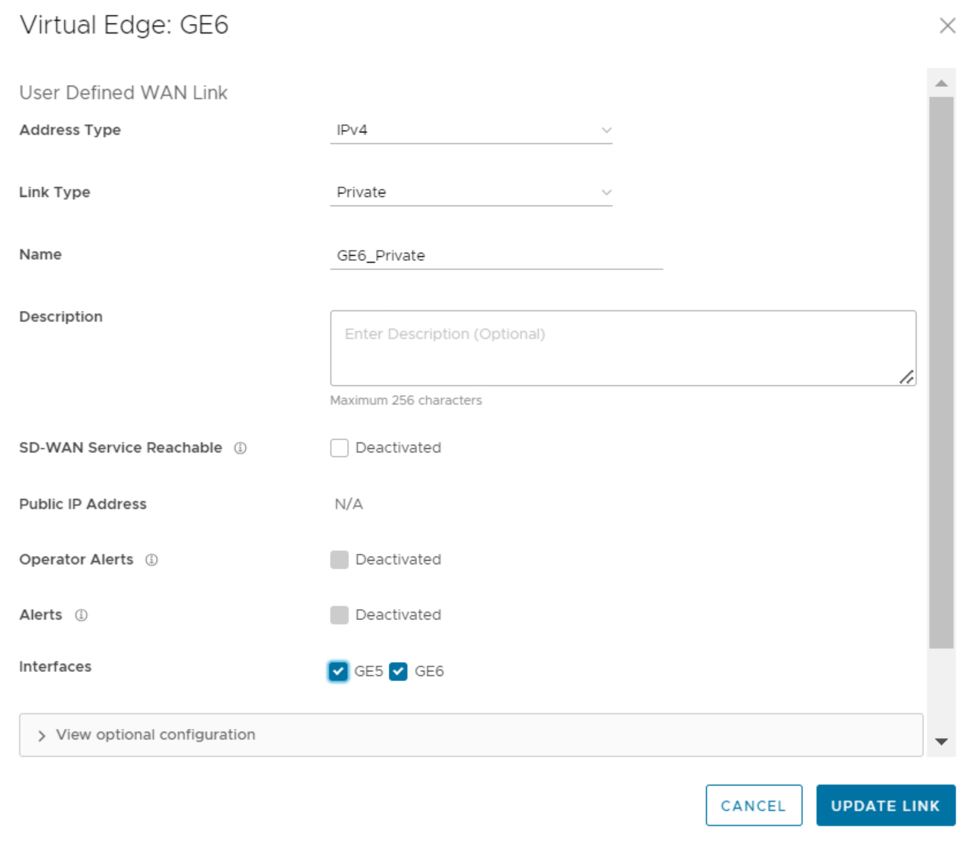The width and height of the screenshot is (972, 841).
Task: Click the info icon next to Operator Alerts
Action: tap(152, 560)
